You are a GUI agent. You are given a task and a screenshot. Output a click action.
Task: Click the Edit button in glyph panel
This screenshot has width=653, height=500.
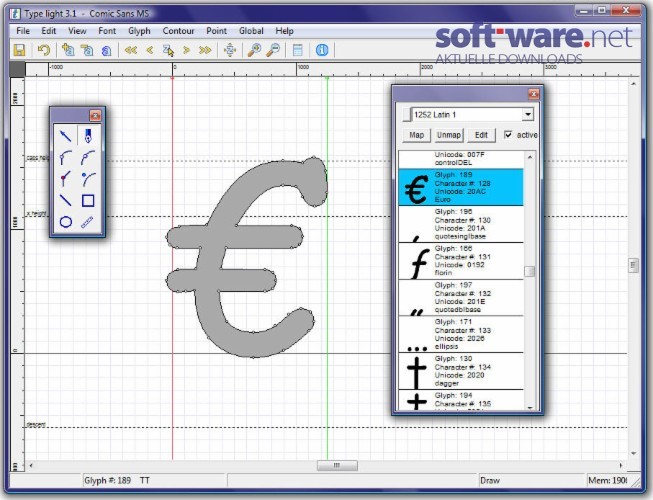tap(481, 135)
